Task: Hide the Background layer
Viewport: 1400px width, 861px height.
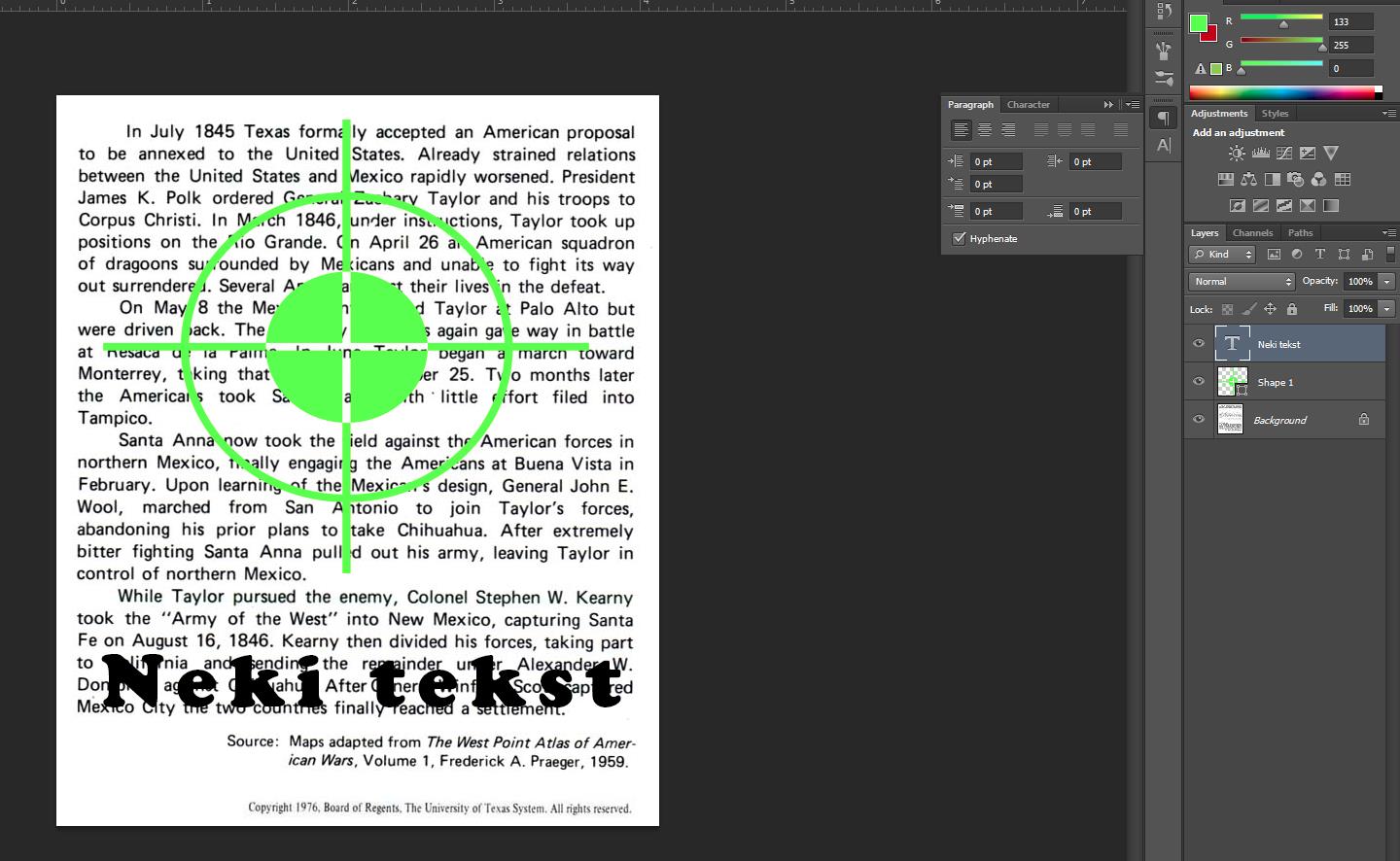Action: click(x=1199, y=420)
